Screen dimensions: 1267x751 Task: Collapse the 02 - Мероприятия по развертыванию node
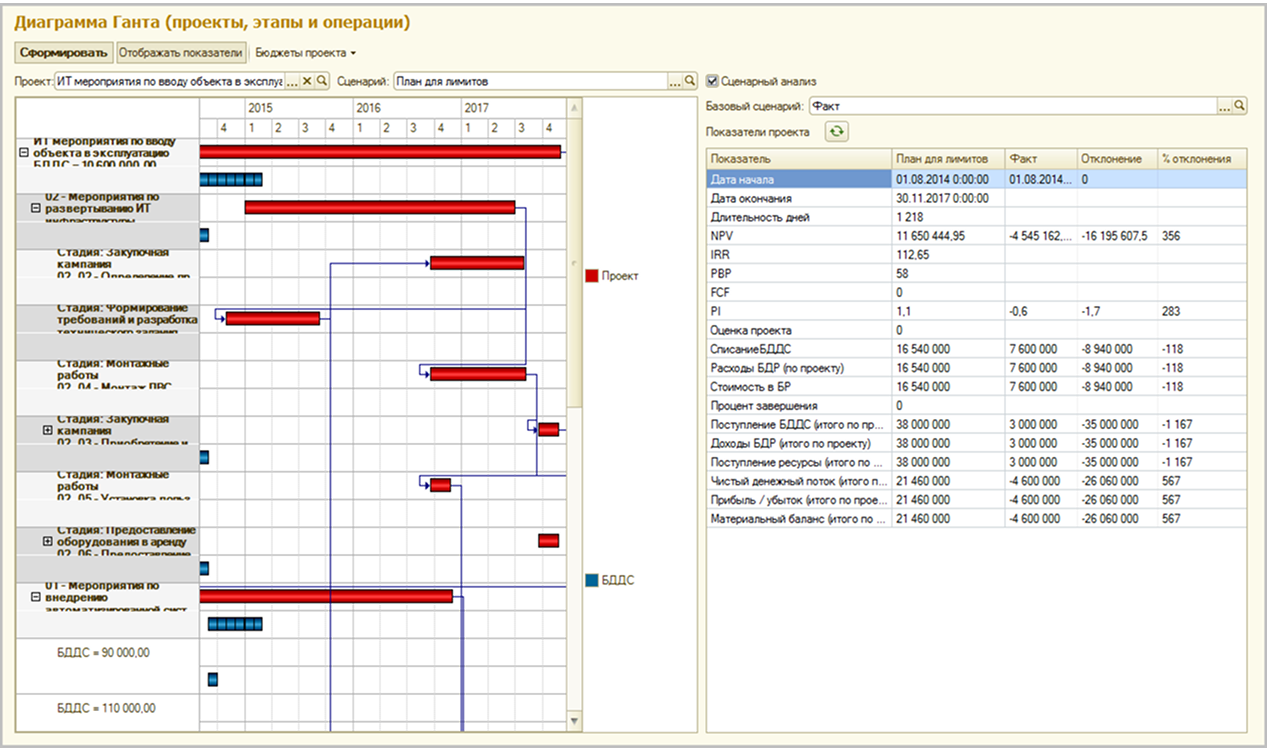(x=35, y=208)
